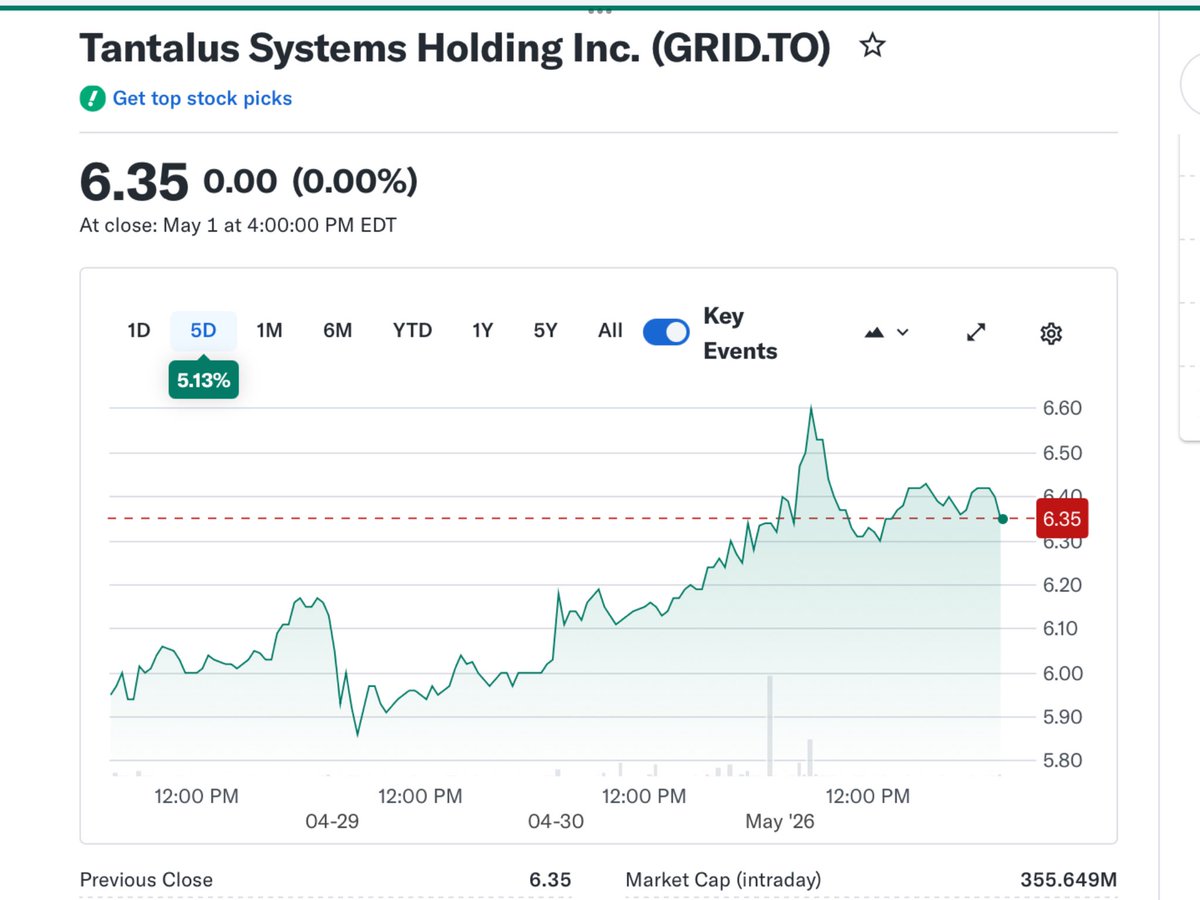Viewport: 1200px width, 900px height.
Task: Click the Market Cap (intraday) label
Action: (723, 880)
